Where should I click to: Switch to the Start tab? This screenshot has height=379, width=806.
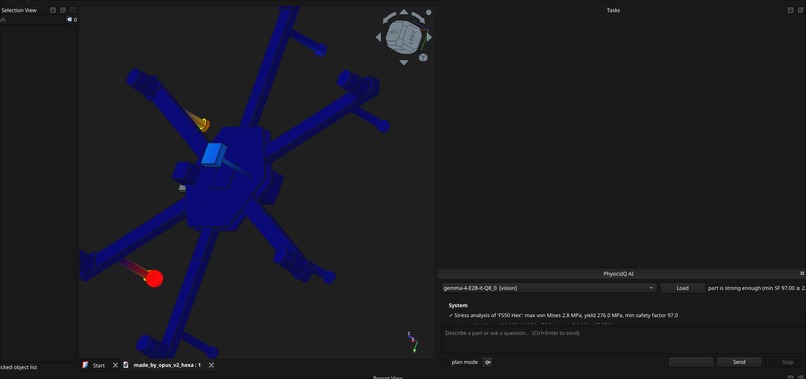pyautogui.click(x=99, y=365)
